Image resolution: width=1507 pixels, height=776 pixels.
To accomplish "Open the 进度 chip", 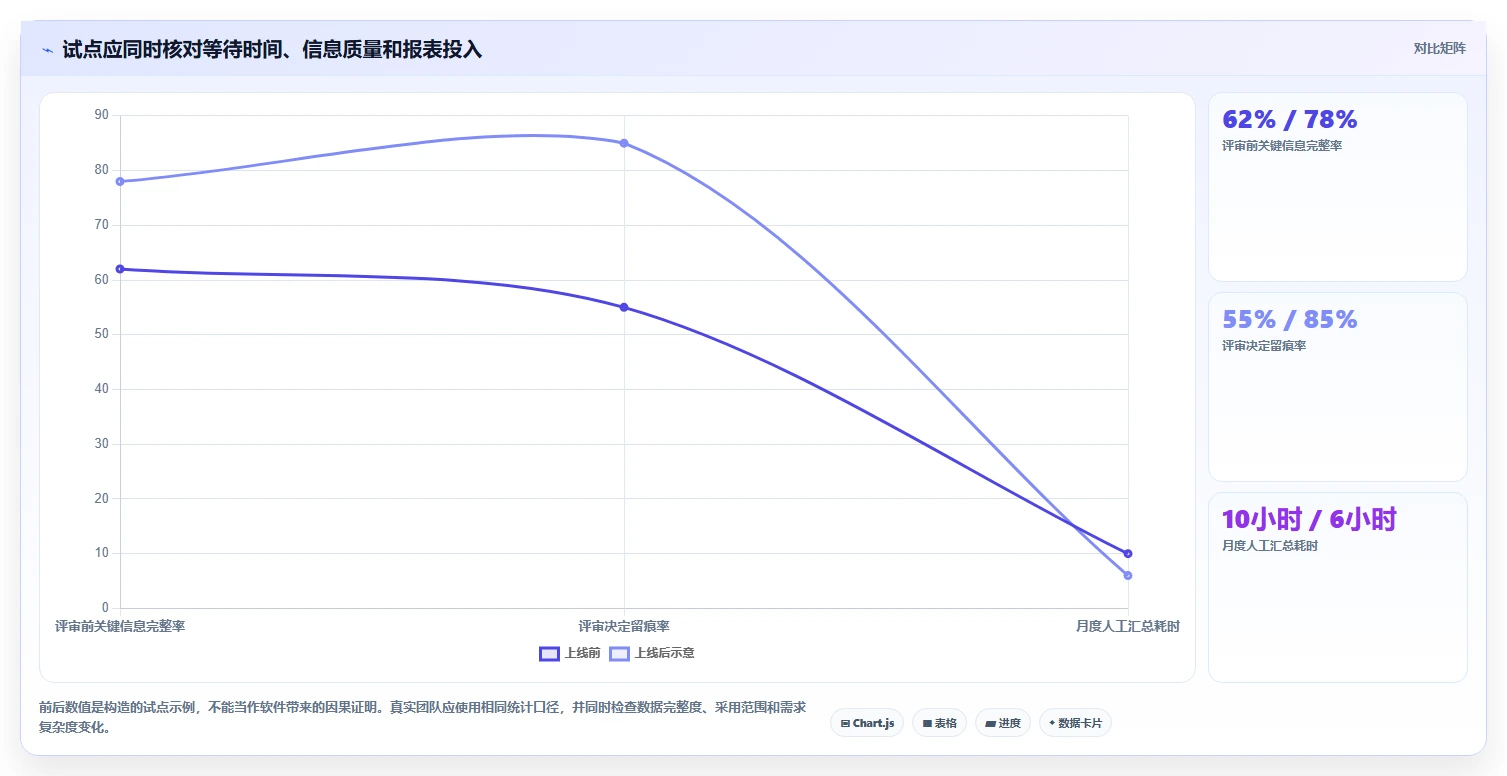I will click(1003, 723).
